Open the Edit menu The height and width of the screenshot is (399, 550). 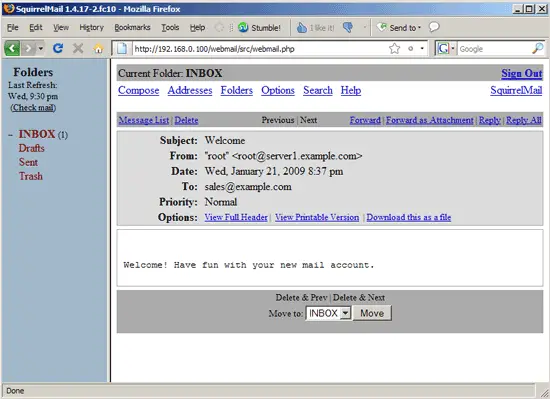35,27
